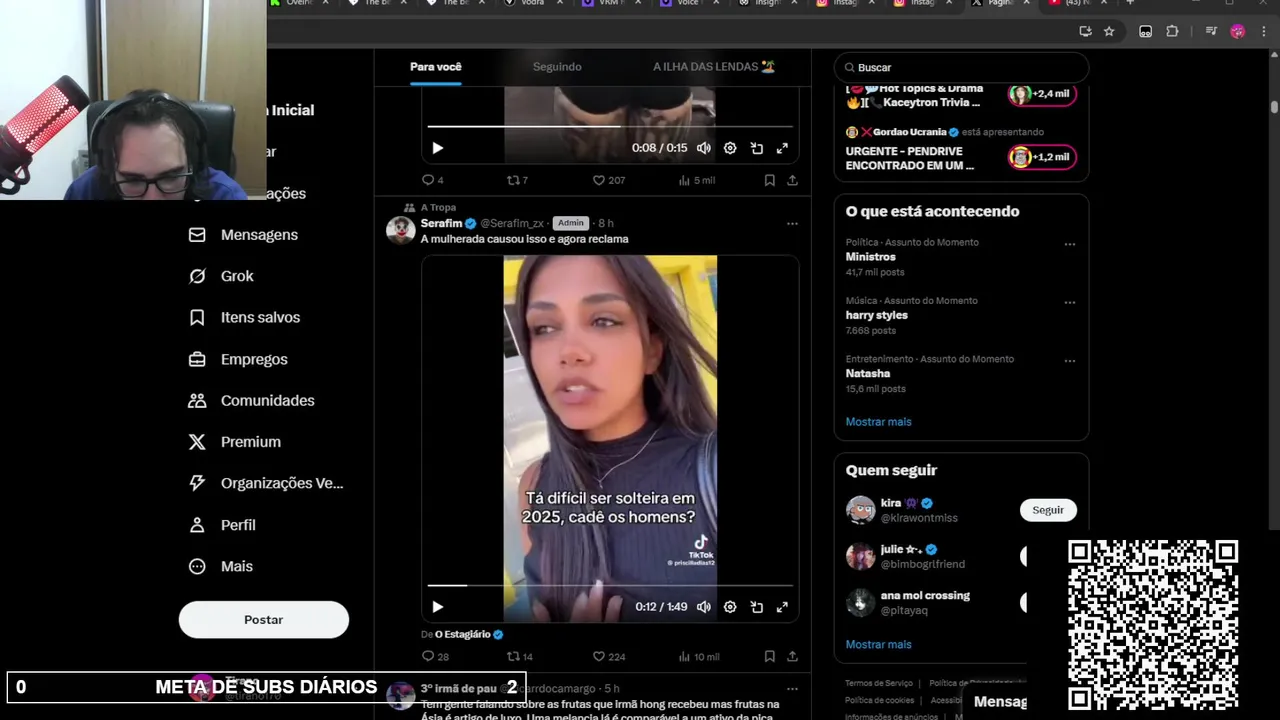1280x720 pixels.
Task: Go to Perfil page
Action: pyautogui.click(x=222, y=525)
